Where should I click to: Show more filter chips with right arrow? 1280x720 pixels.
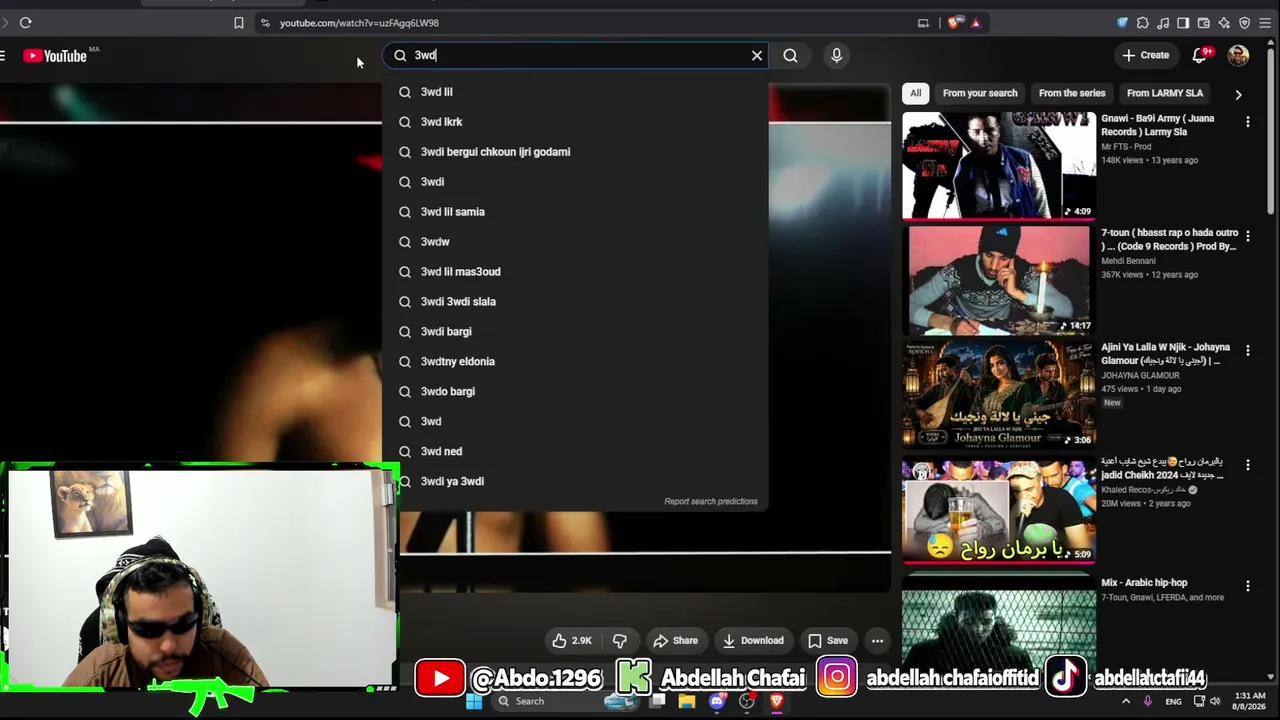(x=1238, y=94)
